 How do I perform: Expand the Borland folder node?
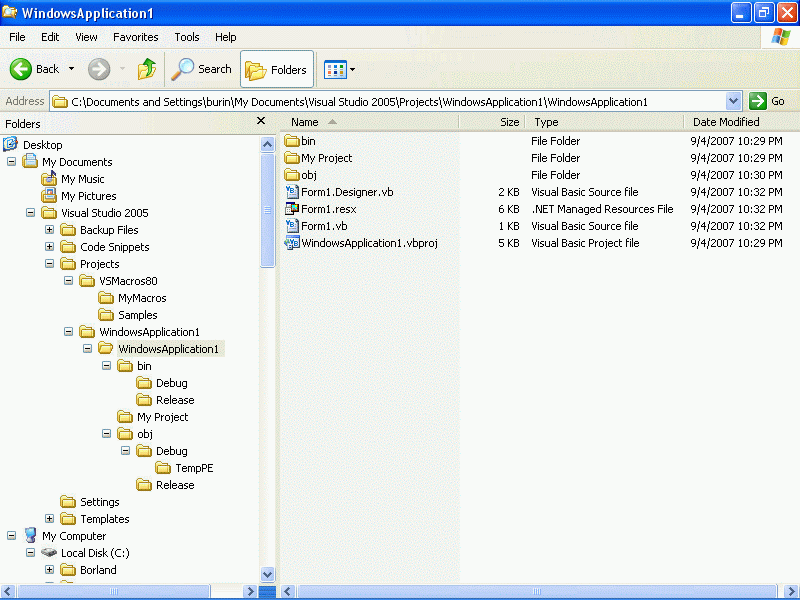coord(49,570)
